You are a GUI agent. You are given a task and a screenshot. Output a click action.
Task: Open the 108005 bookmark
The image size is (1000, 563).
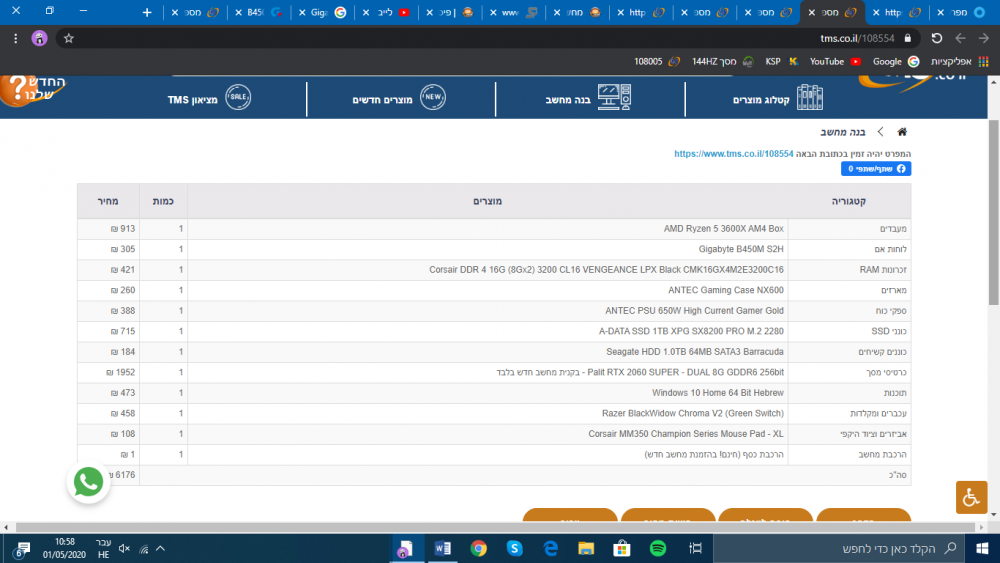coord(656,61)
